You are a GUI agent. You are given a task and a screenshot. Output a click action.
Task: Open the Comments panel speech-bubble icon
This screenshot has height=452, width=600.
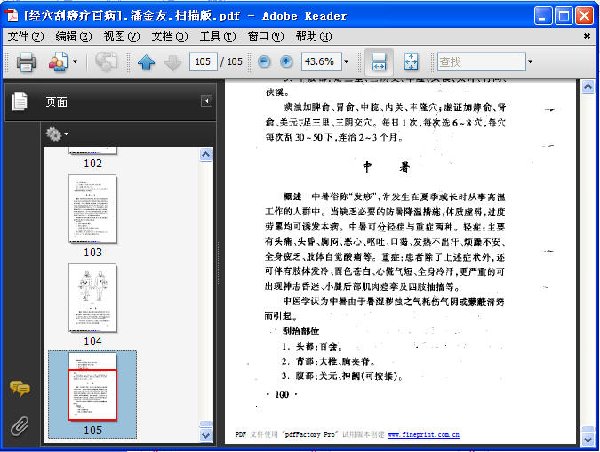click(20, 388)
